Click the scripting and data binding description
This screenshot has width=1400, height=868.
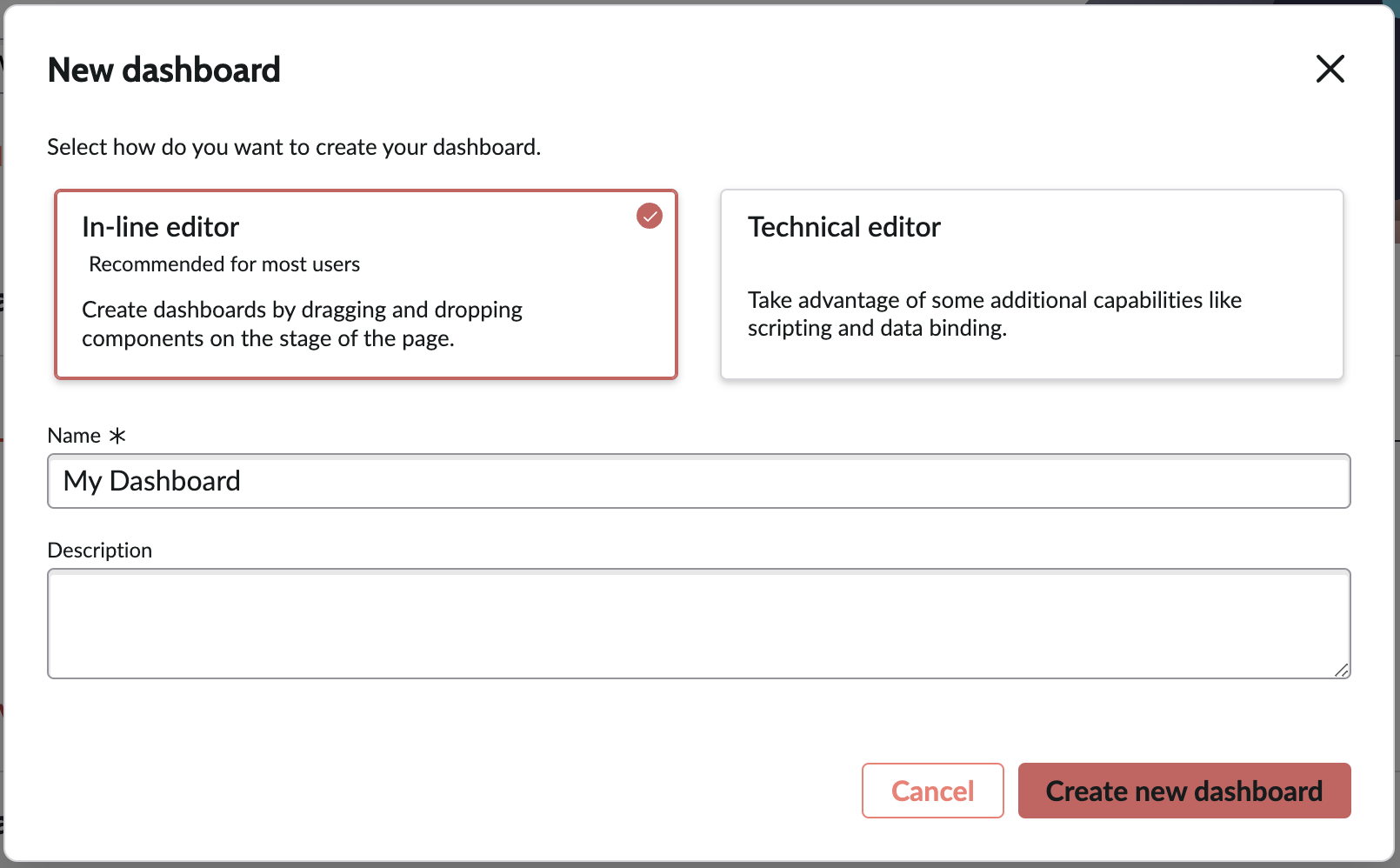(995, 313)
